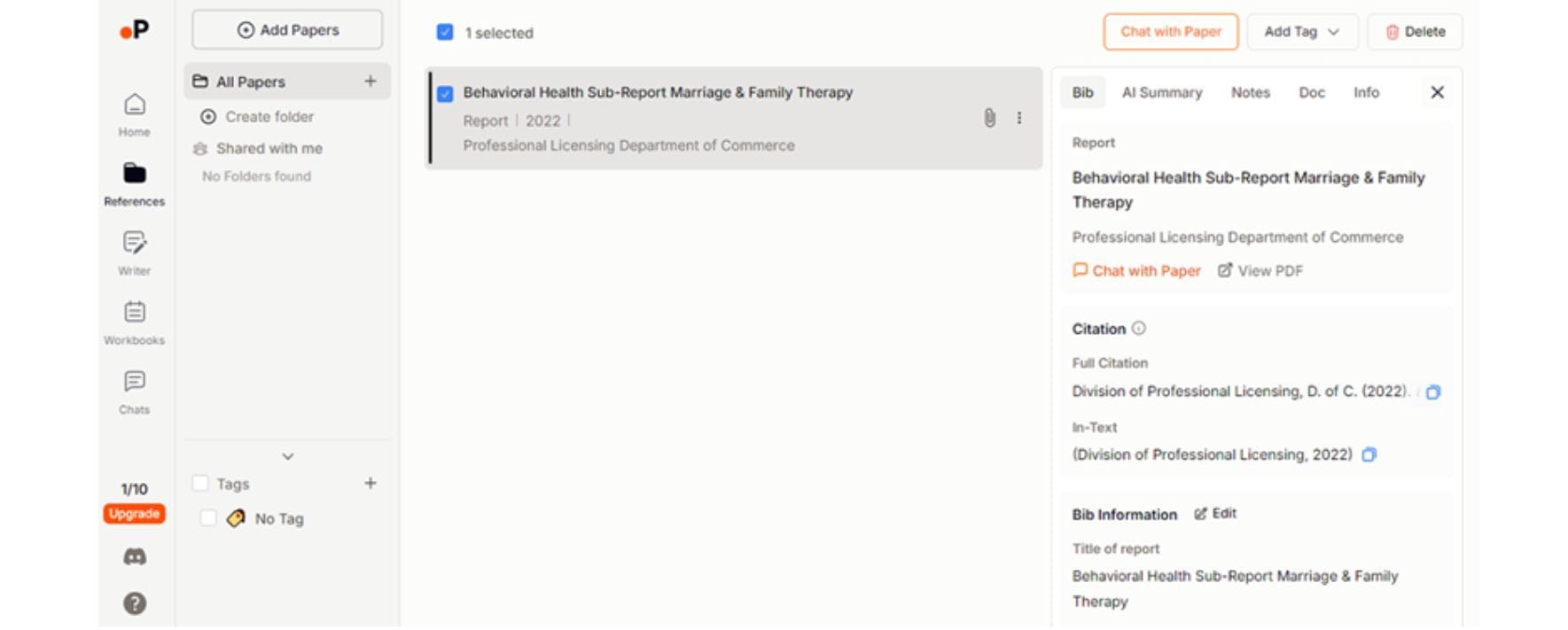Close the paper details panel

click(x=1438, y=92)
